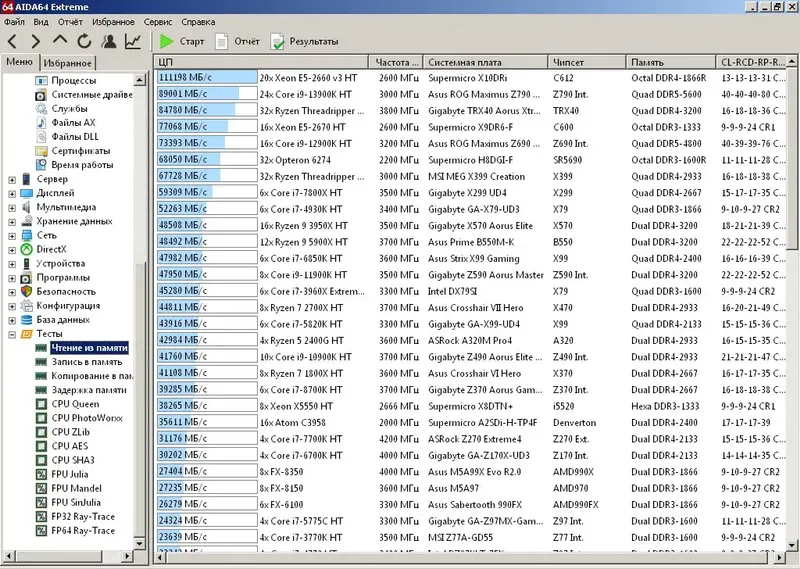Select FPU Mandel benchmark

pos(77,488)
